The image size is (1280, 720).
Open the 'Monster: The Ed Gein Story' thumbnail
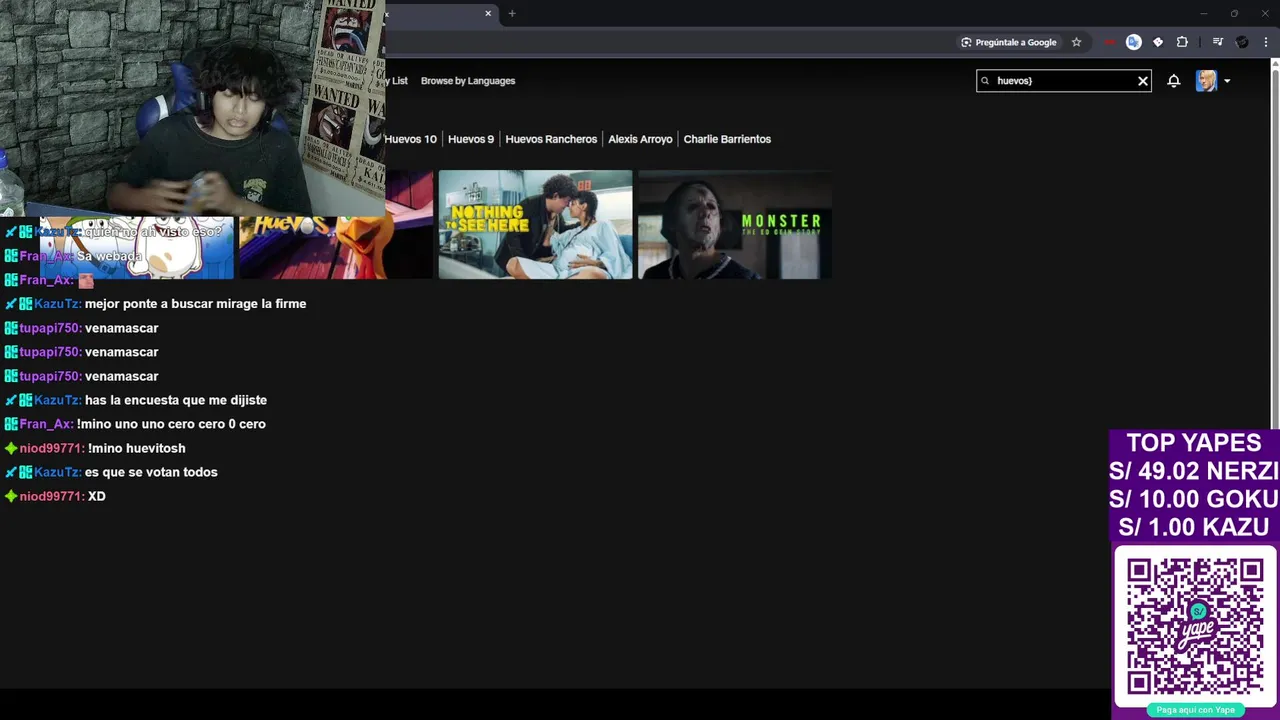[735, 224]
